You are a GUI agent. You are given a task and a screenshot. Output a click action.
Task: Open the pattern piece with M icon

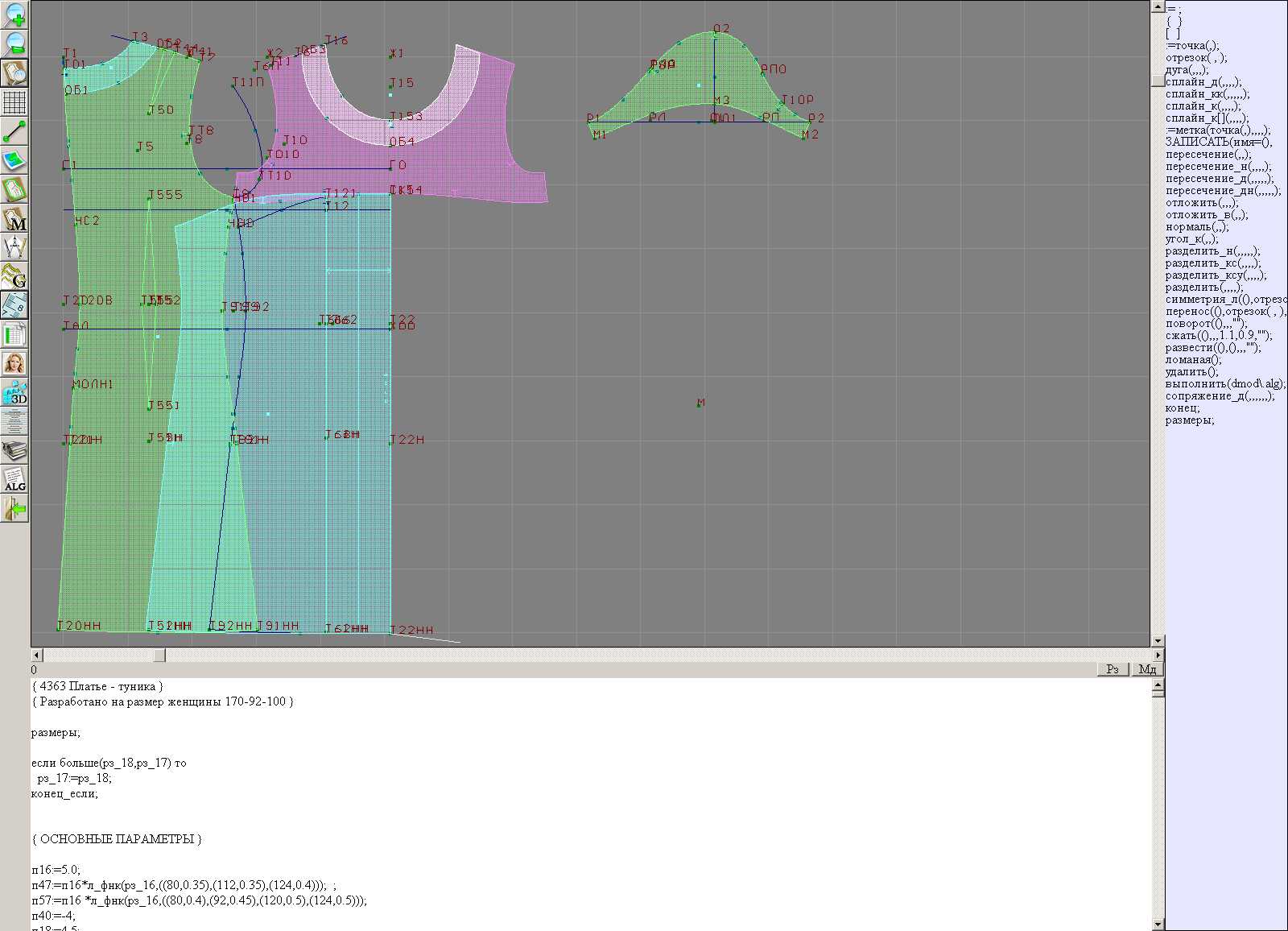[x=14, y=219]
